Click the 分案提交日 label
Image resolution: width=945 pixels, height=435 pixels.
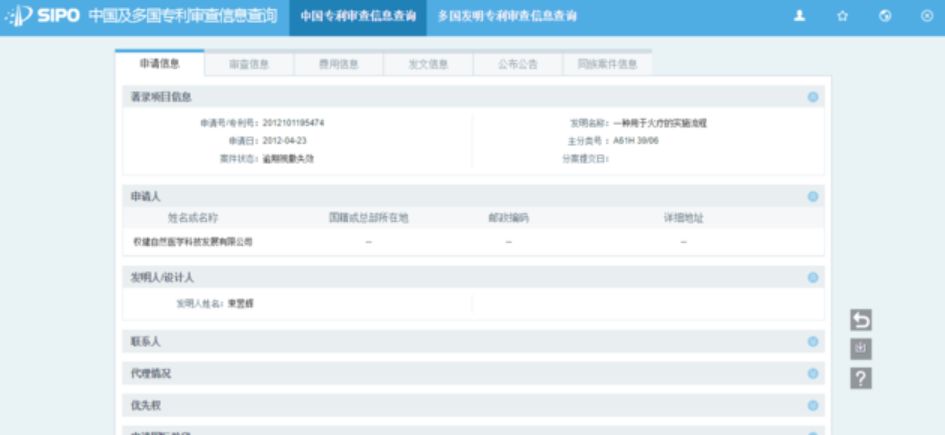click(586, 159)
